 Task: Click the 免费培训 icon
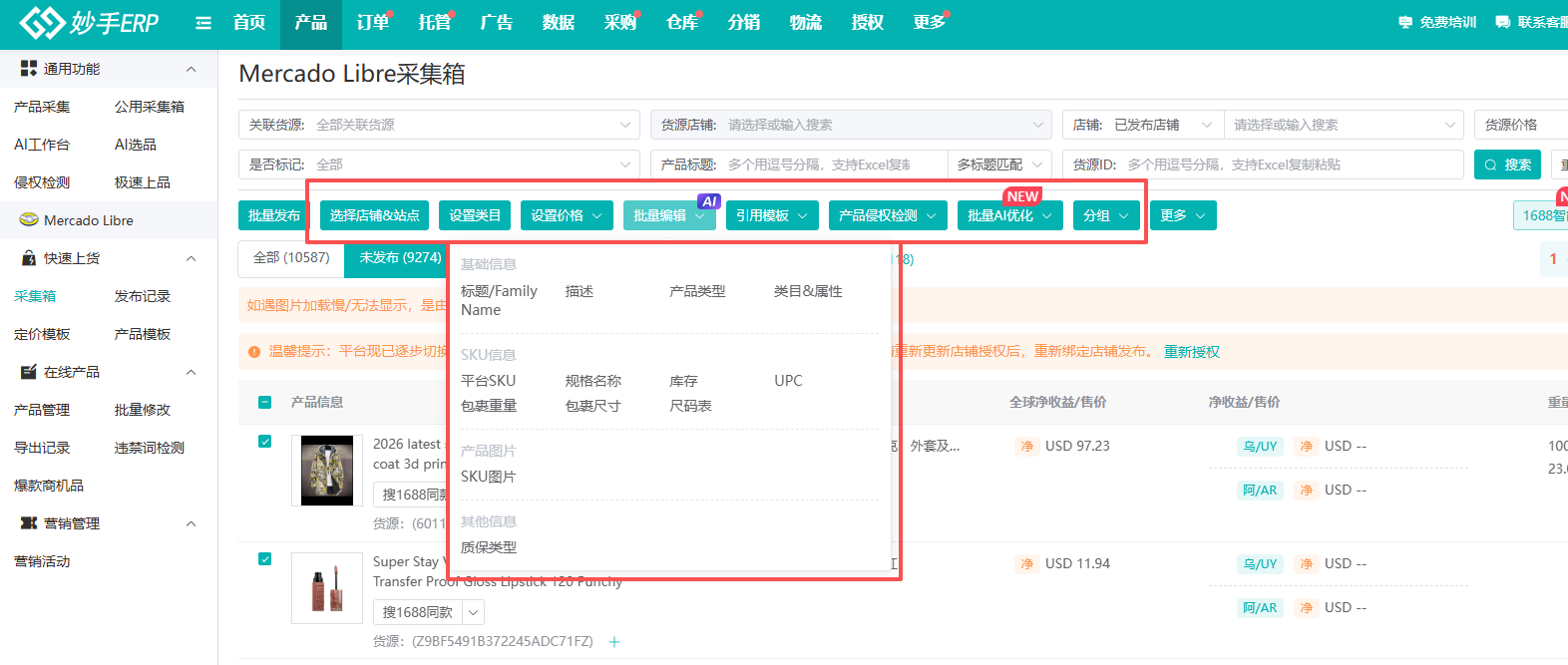[1405, 22]
